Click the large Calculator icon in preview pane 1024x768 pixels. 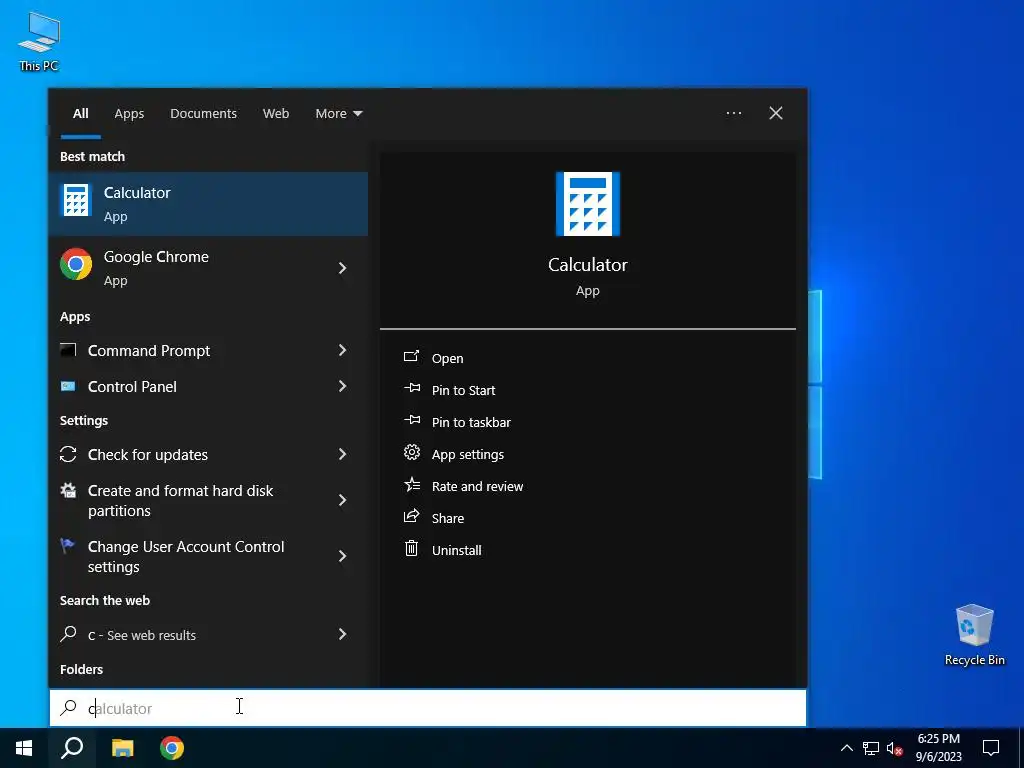[x=588, y=204]
